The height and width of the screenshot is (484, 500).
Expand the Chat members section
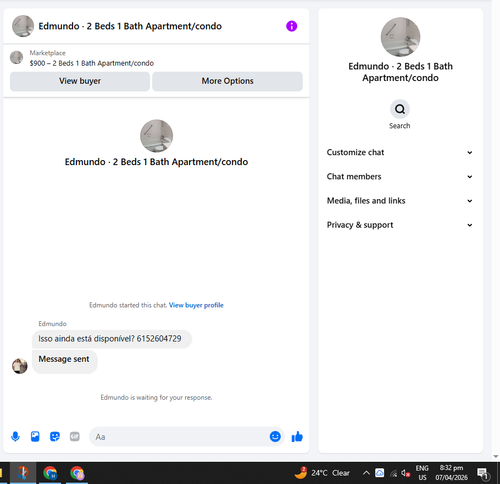pos(400,177)
